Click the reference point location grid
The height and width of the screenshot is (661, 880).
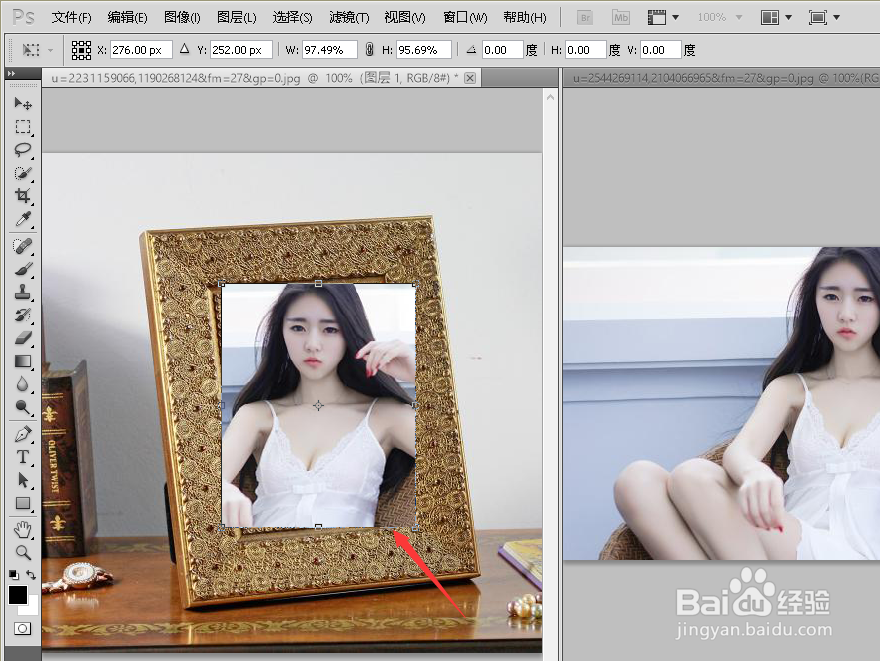[x=81, y=50]
